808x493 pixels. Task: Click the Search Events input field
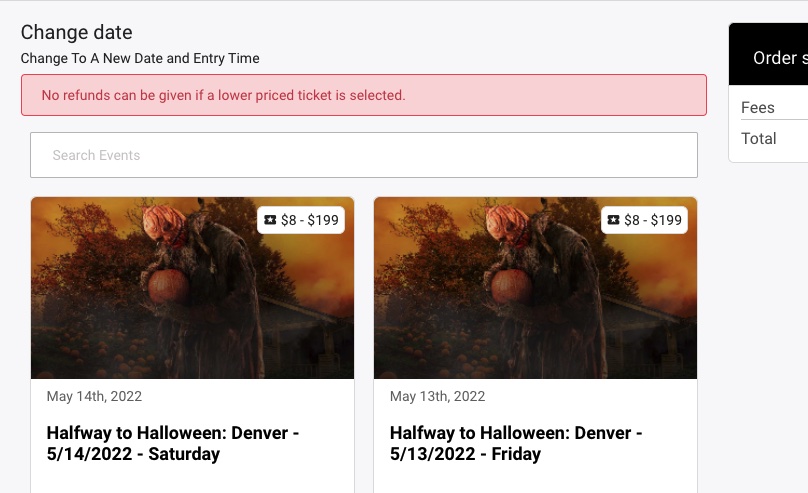pos(363,155)
